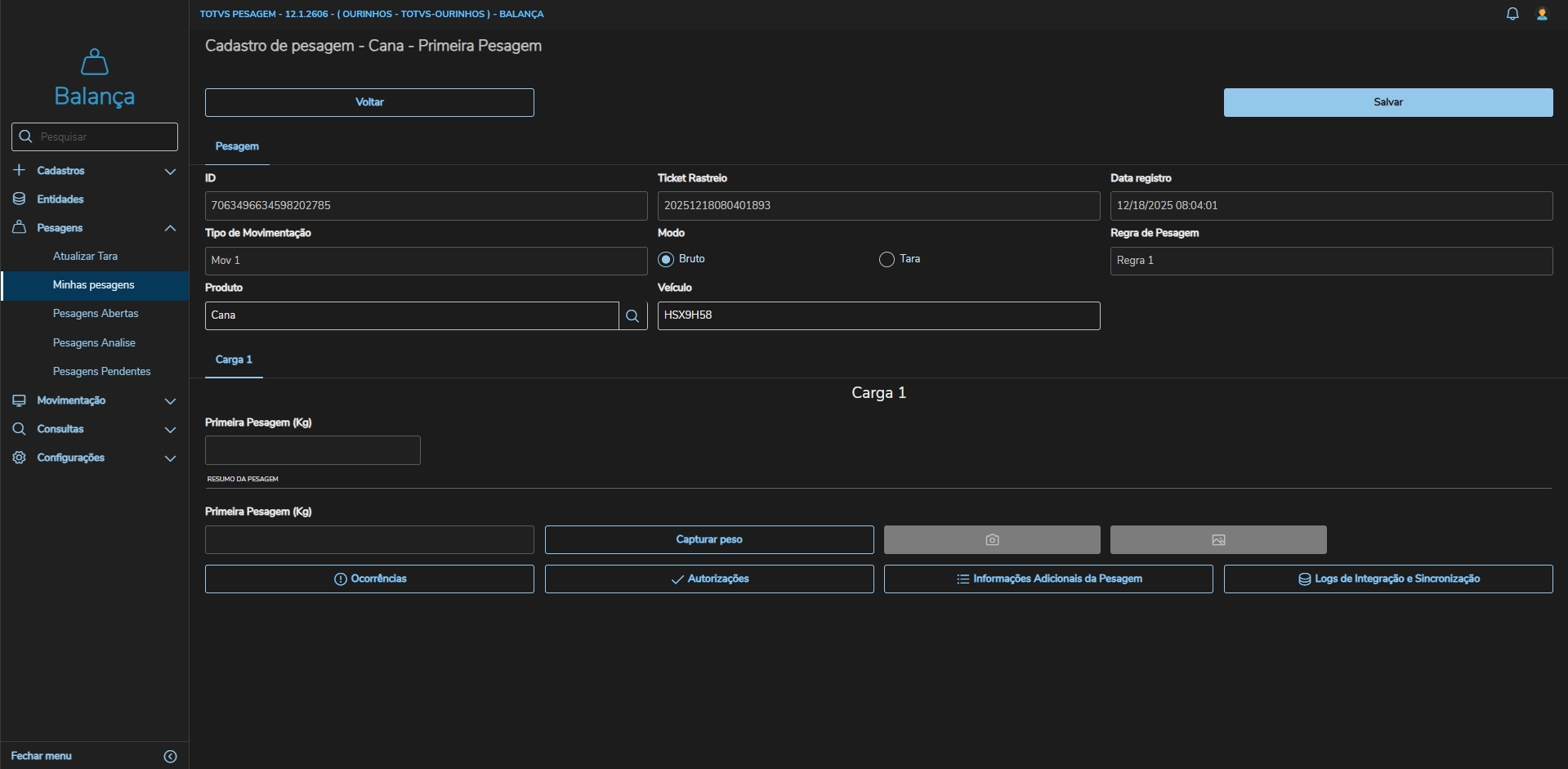This screenshot has height=769, width=1568.
Task: Click the notifications bell icon
Action: pyautogui.click(x=1512, y=14)
